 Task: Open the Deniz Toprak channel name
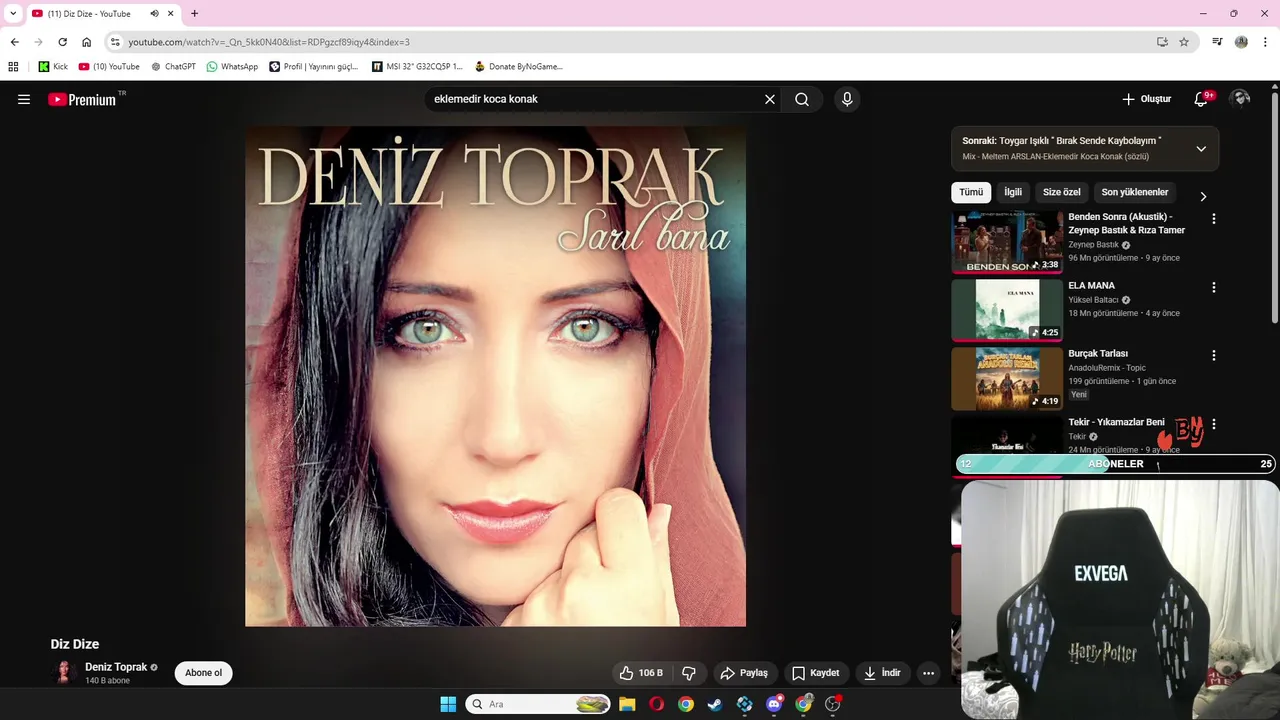coord(116,667)
